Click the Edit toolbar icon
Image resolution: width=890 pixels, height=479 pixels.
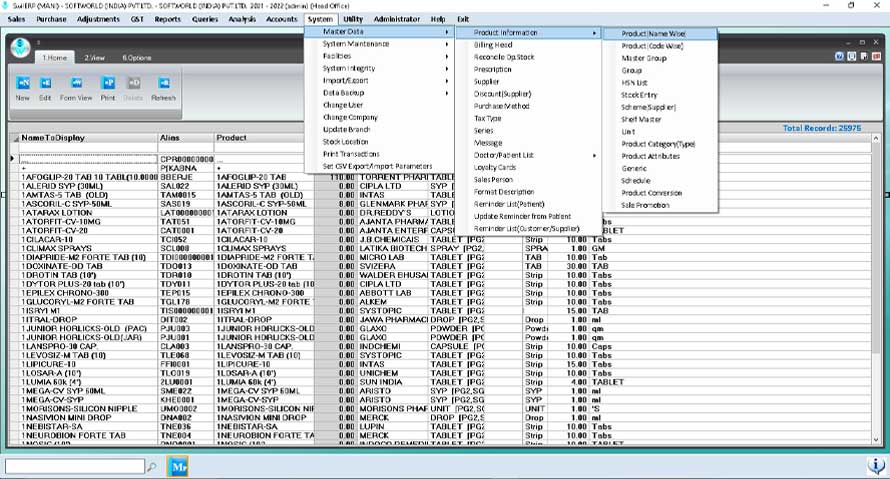pyautogui.click(x=45, y=83)
